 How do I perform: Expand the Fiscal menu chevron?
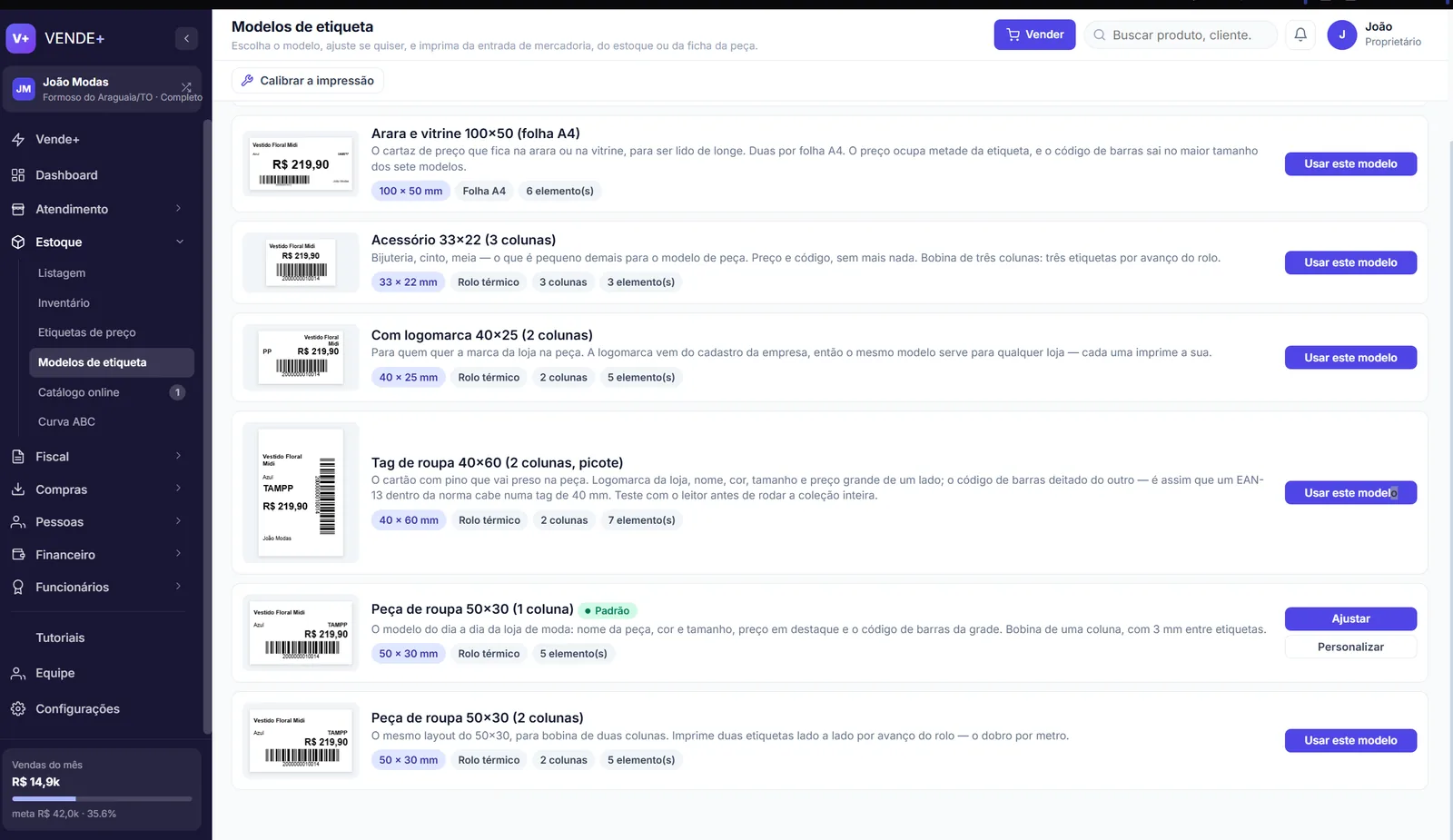pos(178,456)
